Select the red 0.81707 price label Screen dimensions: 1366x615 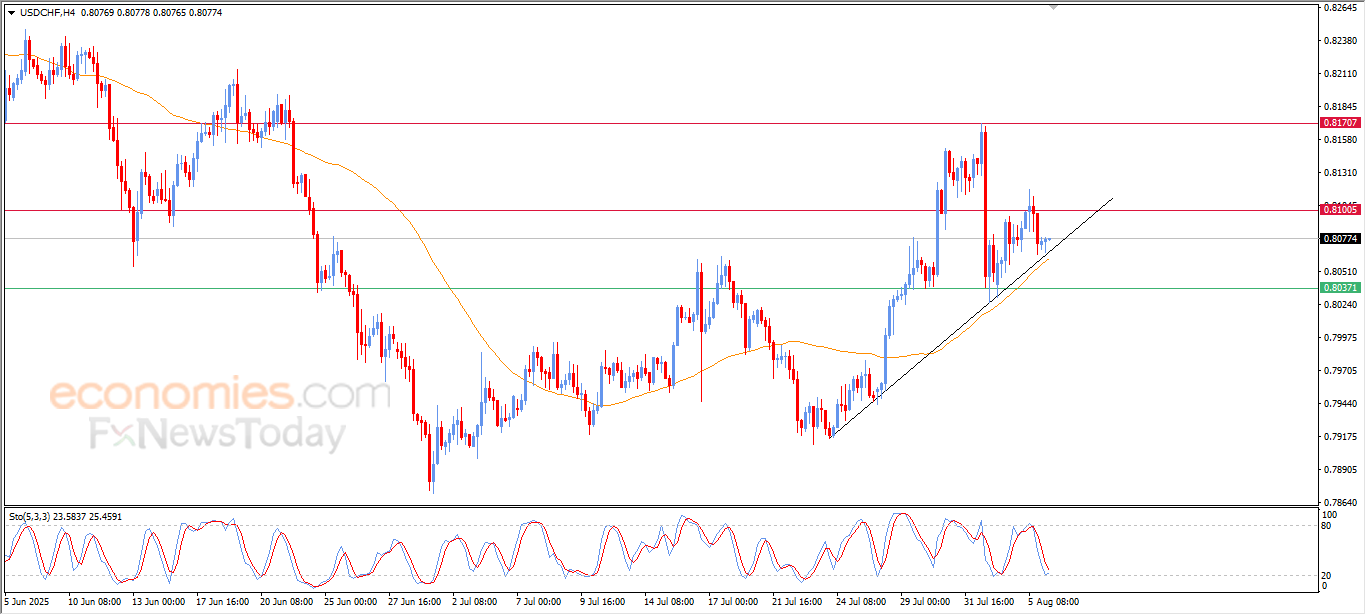(x=1340, y=122)
